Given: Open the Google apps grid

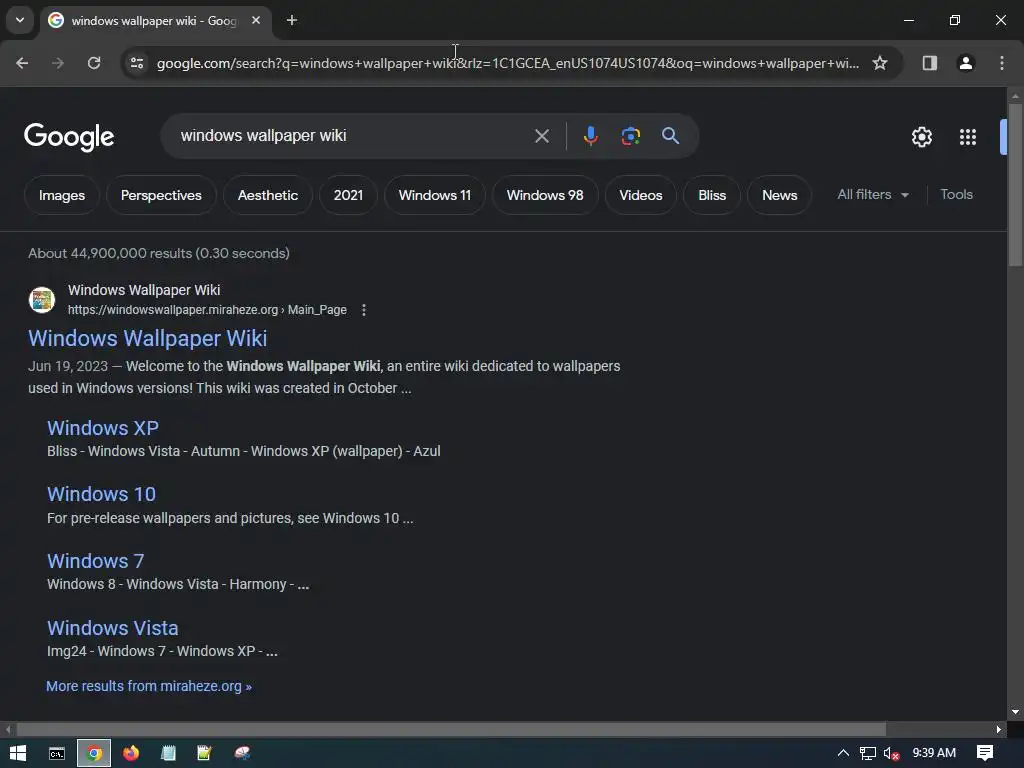Looking at the screenshot, I should tap(968, 137).
